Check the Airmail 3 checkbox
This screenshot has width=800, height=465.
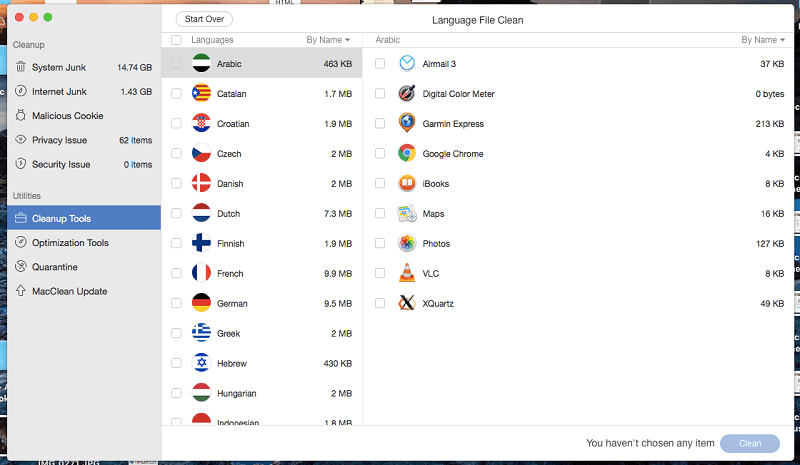(x=380, y=63)
